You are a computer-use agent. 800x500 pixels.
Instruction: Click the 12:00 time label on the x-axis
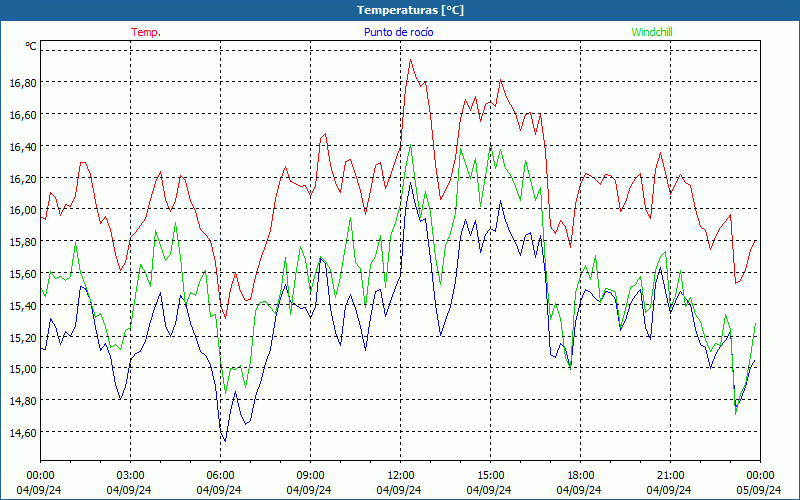pos(401,476)
